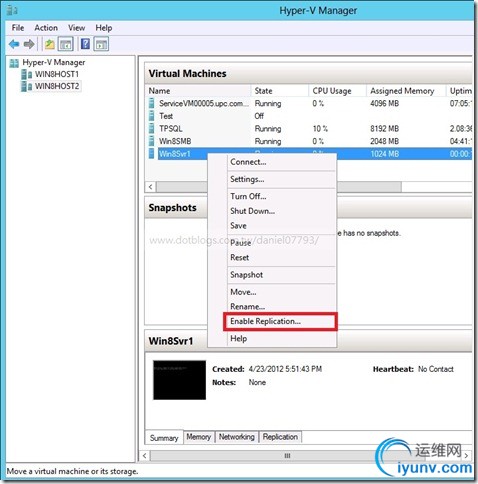Select the ServiceVM00005.upc.com row

309,103
